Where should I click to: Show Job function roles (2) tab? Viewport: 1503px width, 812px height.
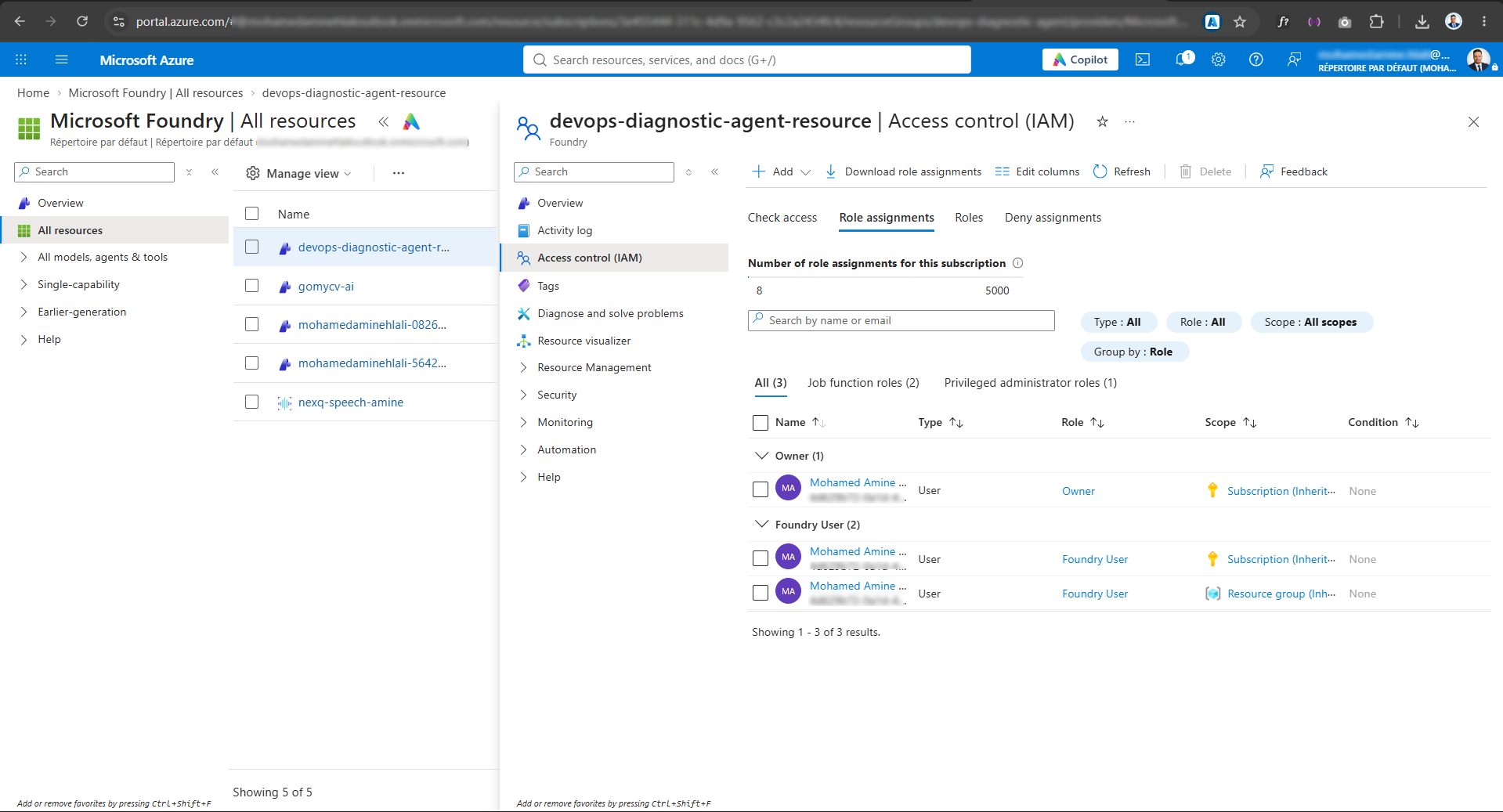[x=863, y=383]
